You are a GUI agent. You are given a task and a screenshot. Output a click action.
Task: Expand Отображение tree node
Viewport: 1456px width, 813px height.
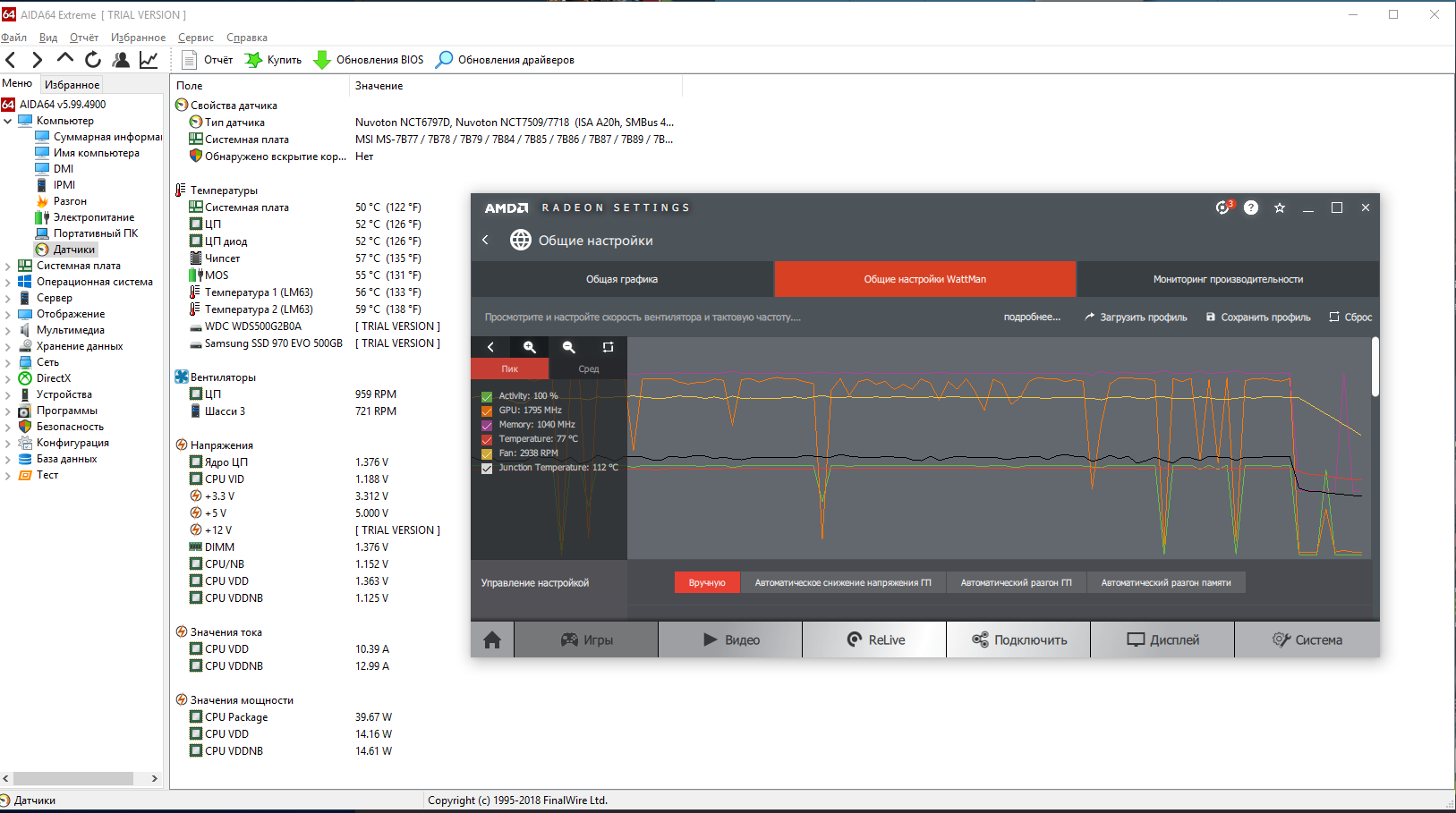[x=8, y=314]
